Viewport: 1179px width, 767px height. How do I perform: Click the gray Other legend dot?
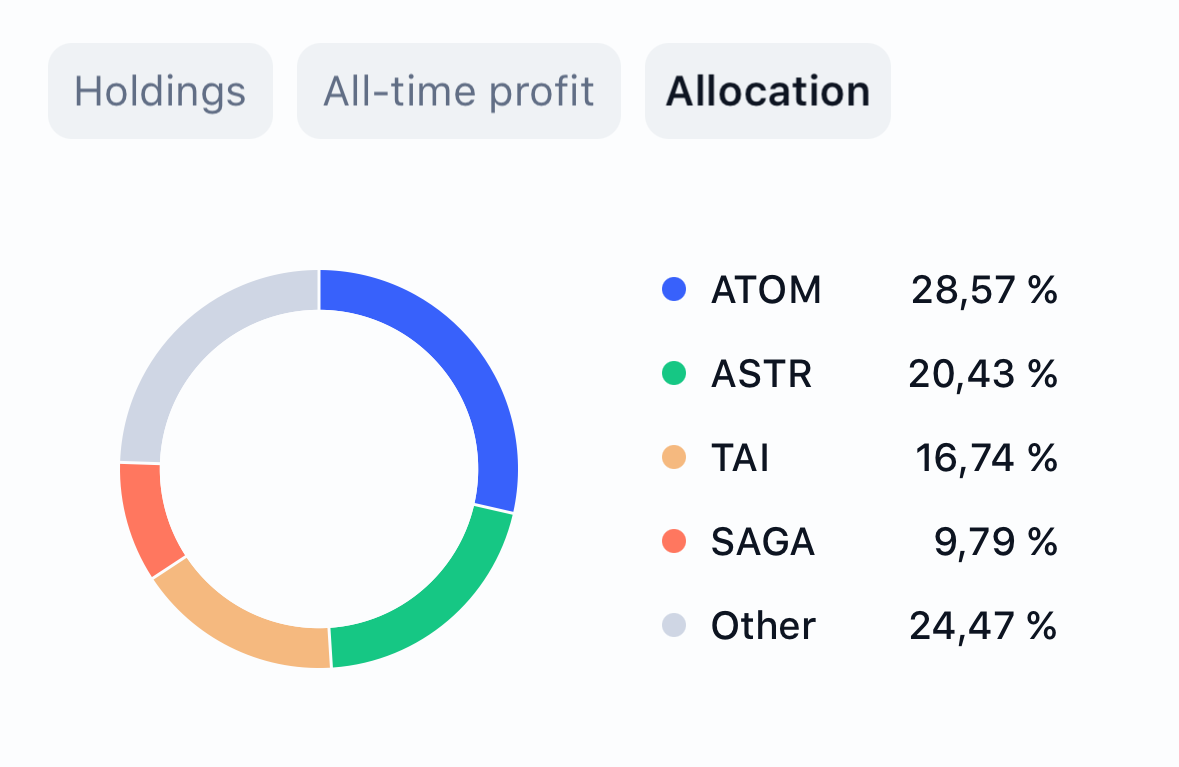point(675,626)
